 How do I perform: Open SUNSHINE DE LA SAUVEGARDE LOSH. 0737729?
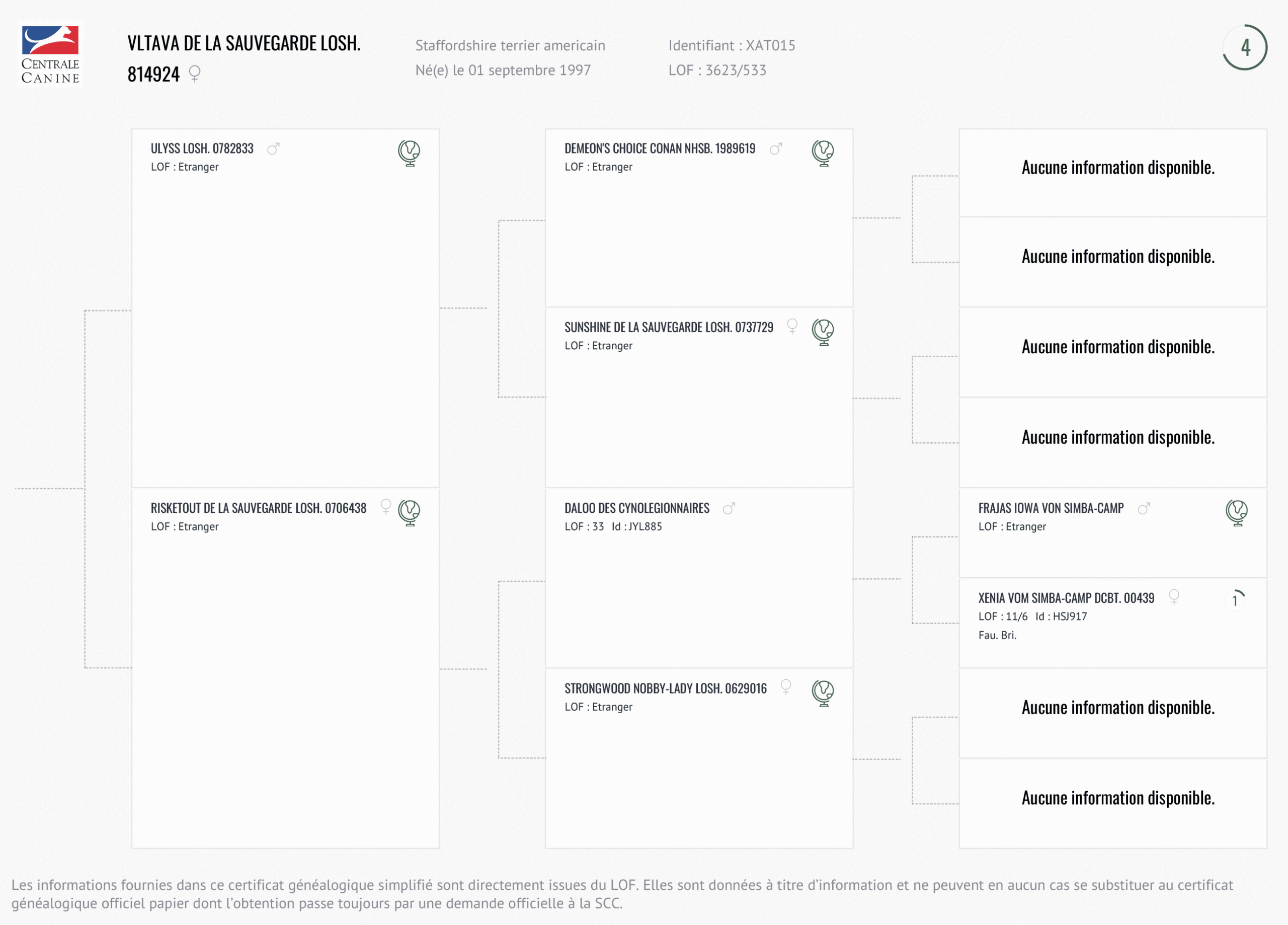point(669,328)
